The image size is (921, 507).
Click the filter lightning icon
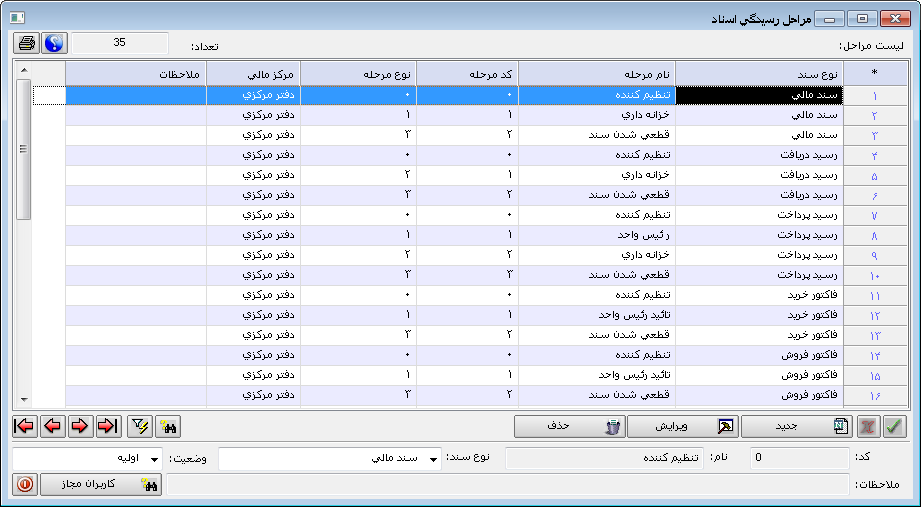(140, 427)
